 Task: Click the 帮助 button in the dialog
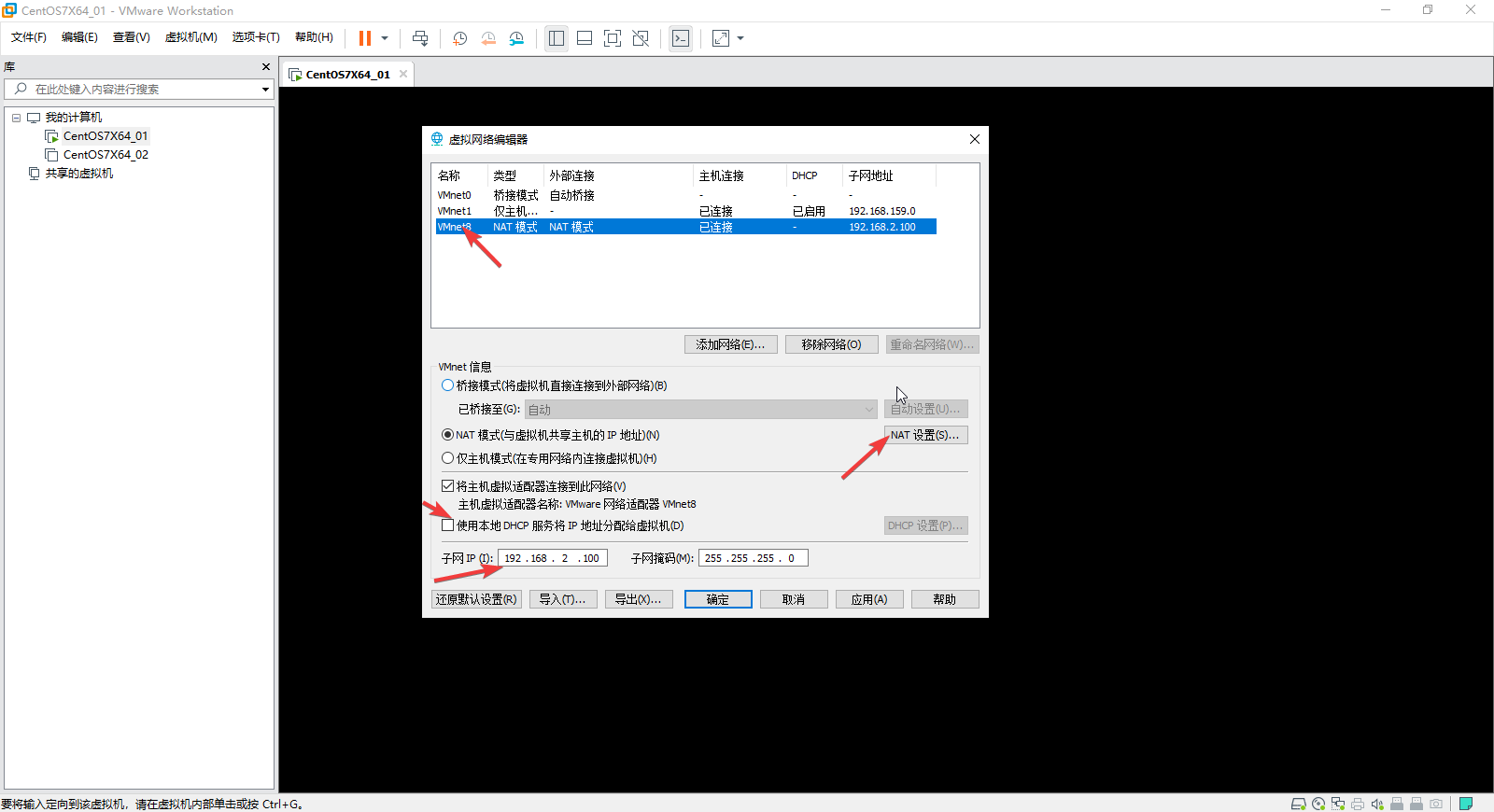pos(945,599)
